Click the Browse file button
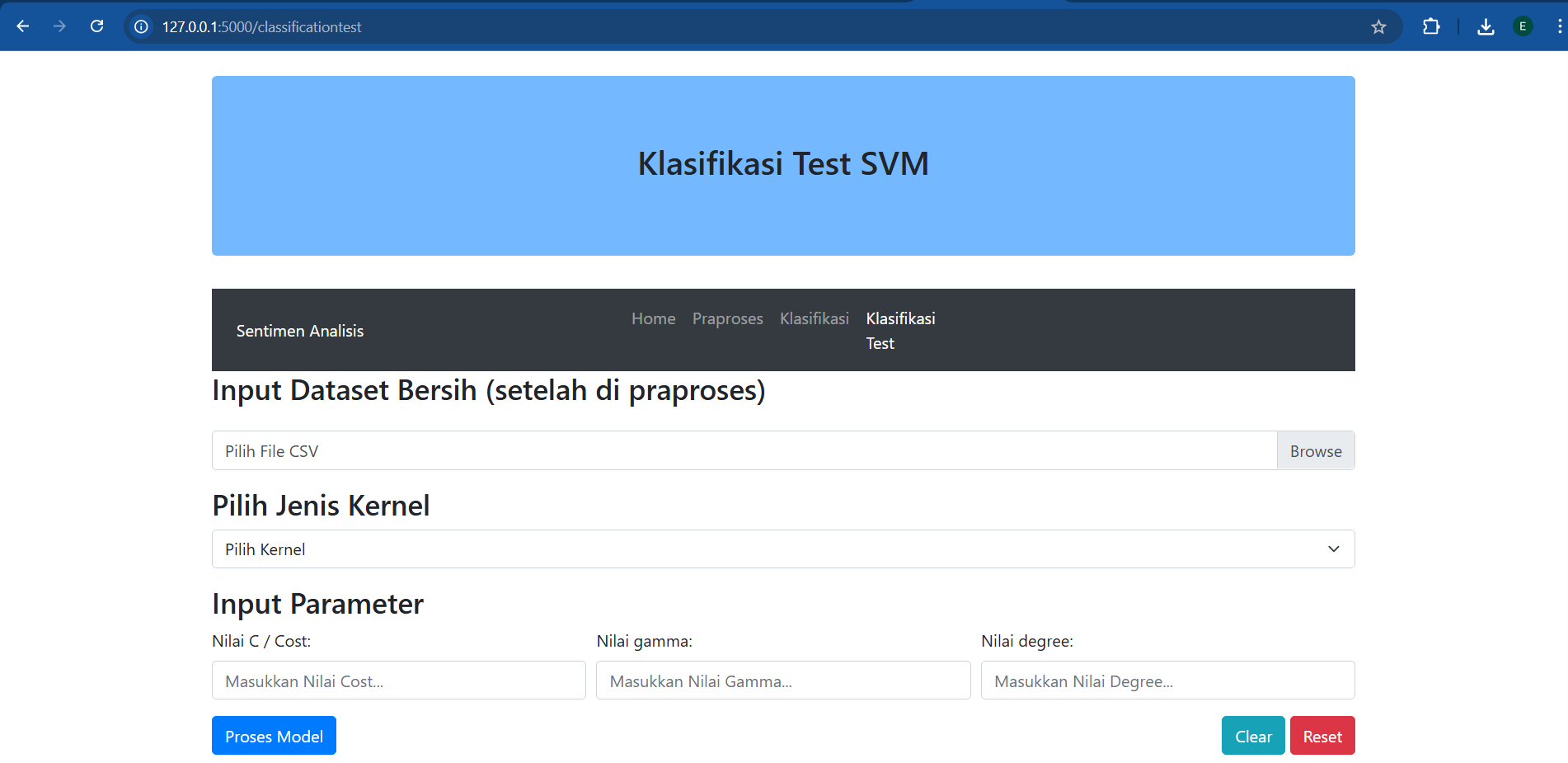 point(1315,451)
